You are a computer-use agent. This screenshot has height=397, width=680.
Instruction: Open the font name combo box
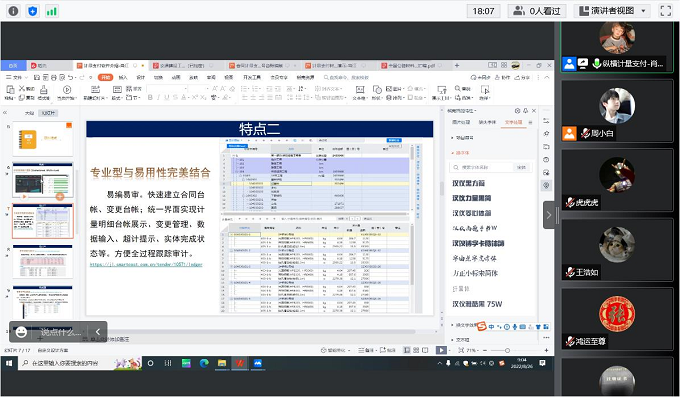pyautogui.click(x=167, y=89)
